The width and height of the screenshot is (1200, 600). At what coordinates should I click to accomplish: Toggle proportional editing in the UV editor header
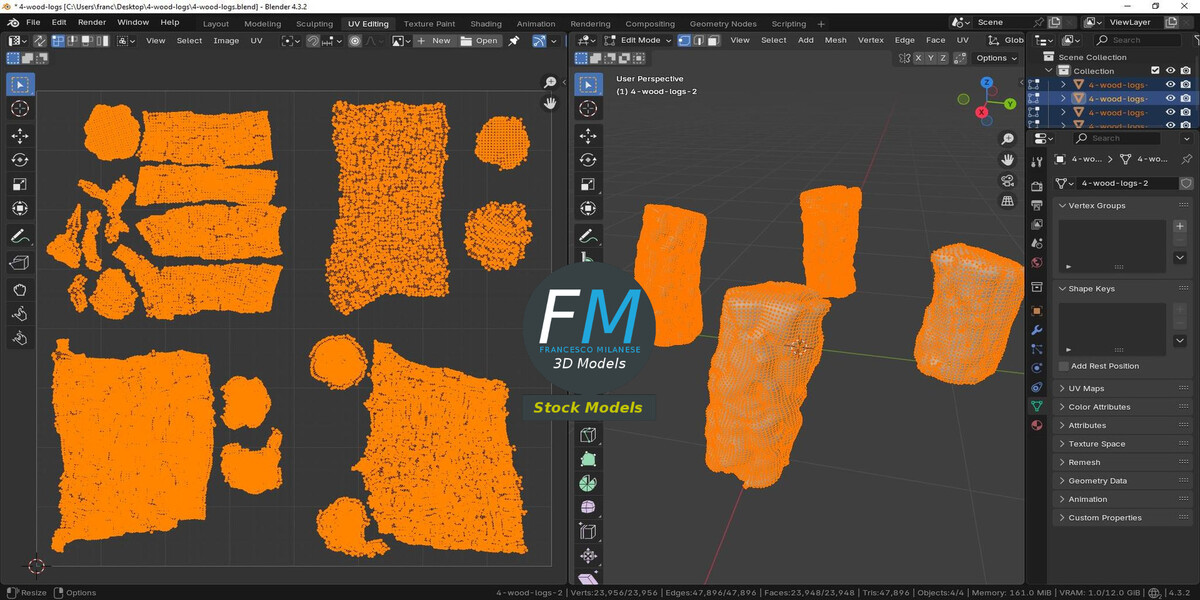[x=355, y=41]
